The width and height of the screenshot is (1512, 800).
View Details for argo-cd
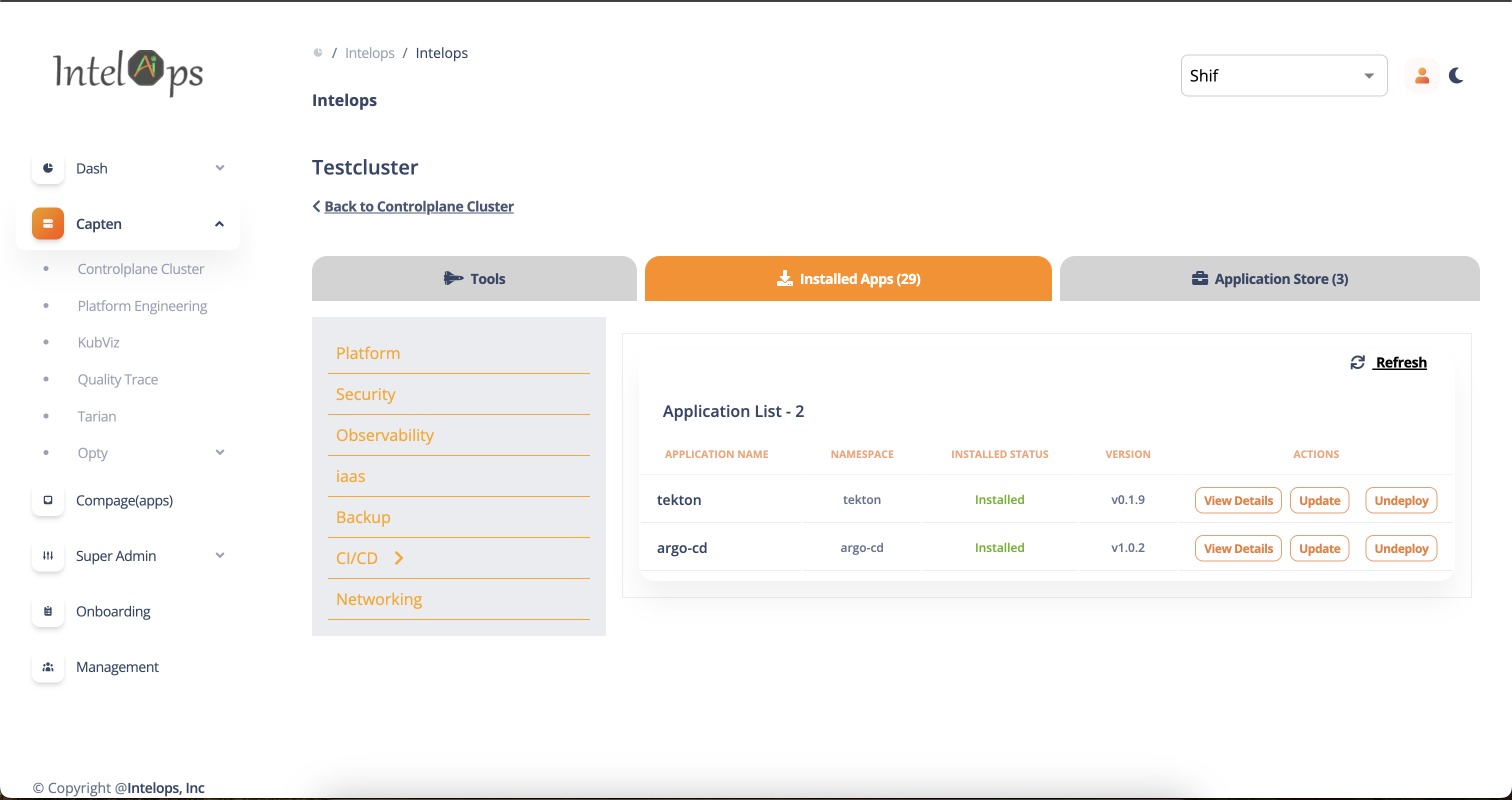1238,548
